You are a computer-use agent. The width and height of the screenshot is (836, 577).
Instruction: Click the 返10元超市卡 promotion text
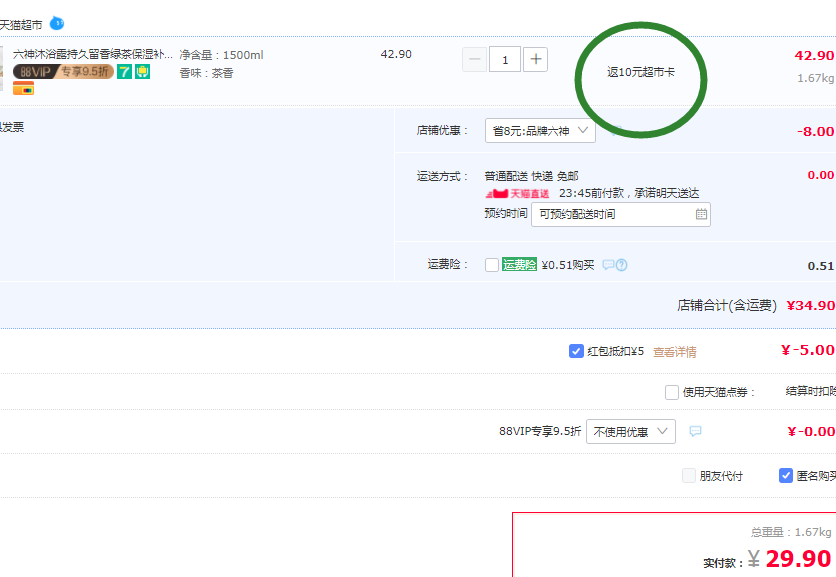641,72
